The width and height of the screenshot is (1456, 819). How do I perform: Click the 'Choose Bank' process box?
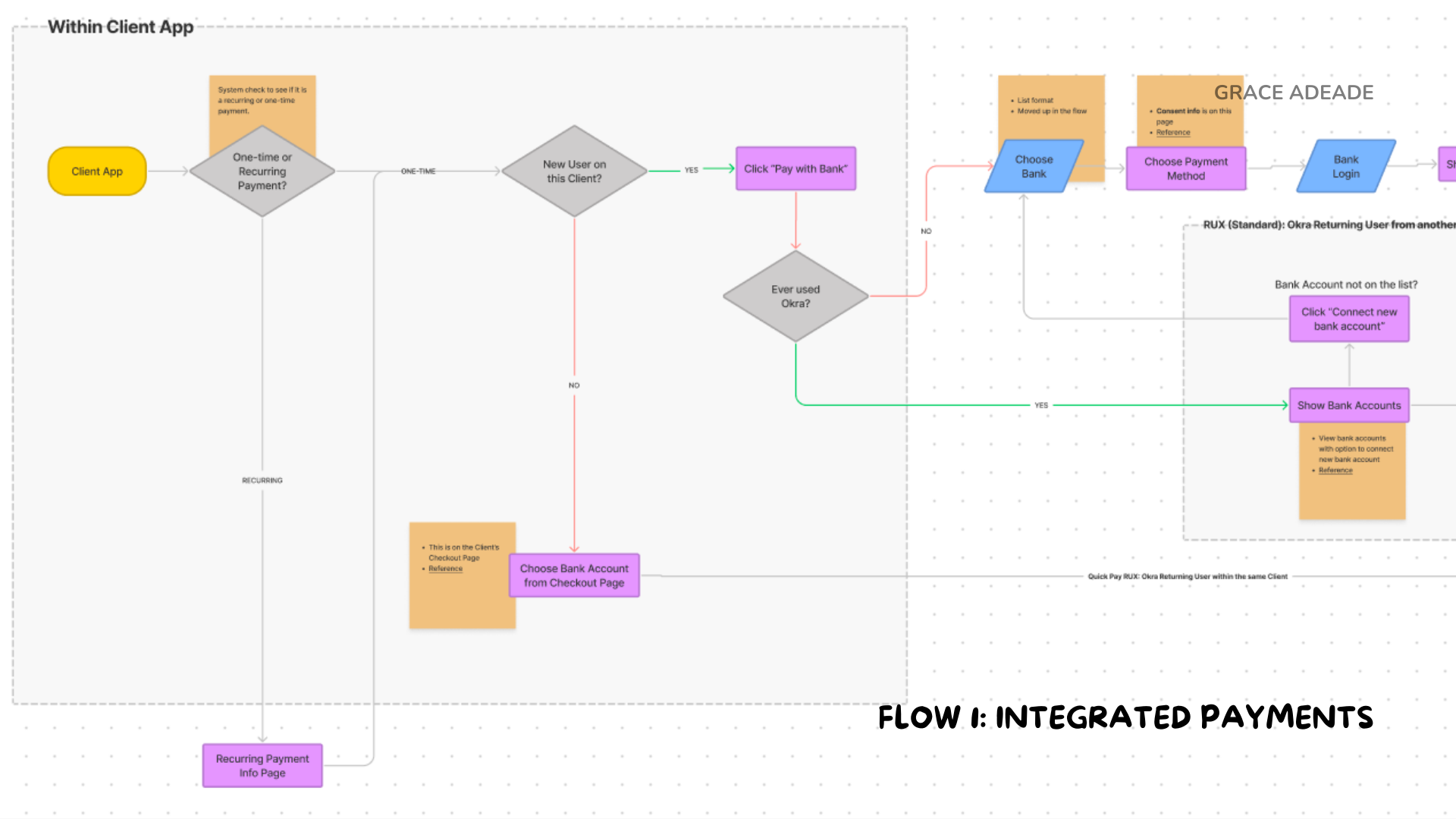coord(1033,167)
